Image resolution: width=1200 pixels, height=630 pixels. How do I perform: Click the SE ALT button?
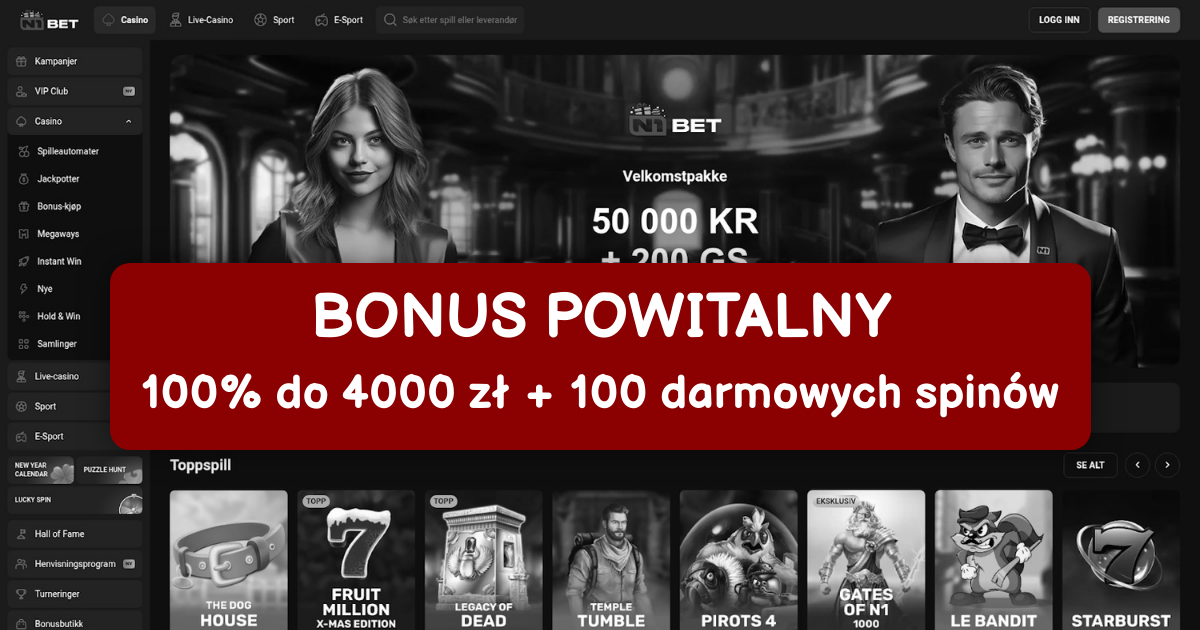pos(1090,465)
